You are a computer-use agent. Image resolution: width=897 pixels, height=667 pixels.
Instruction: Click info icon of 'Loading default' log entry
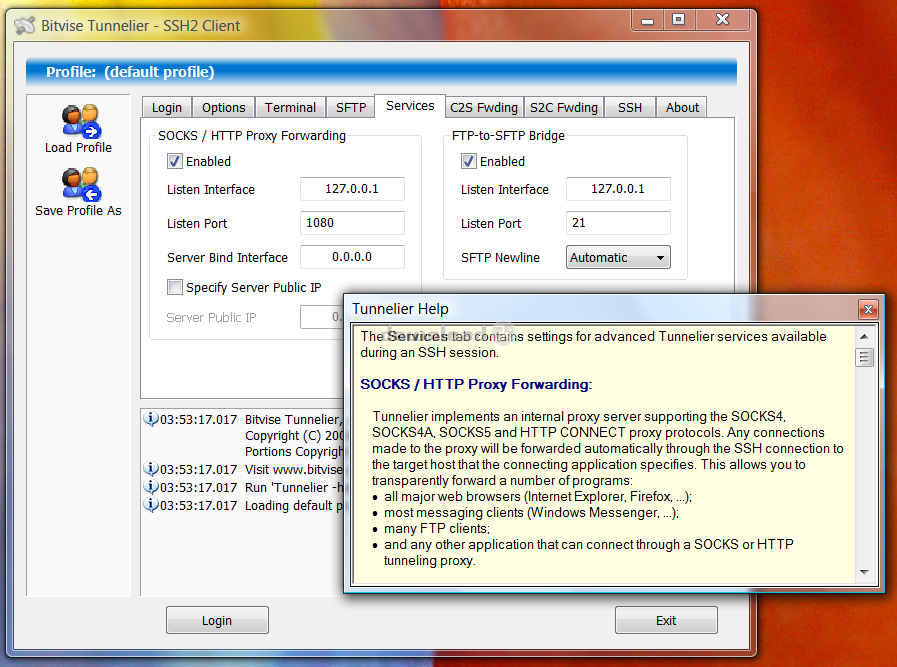click(150, 505)
